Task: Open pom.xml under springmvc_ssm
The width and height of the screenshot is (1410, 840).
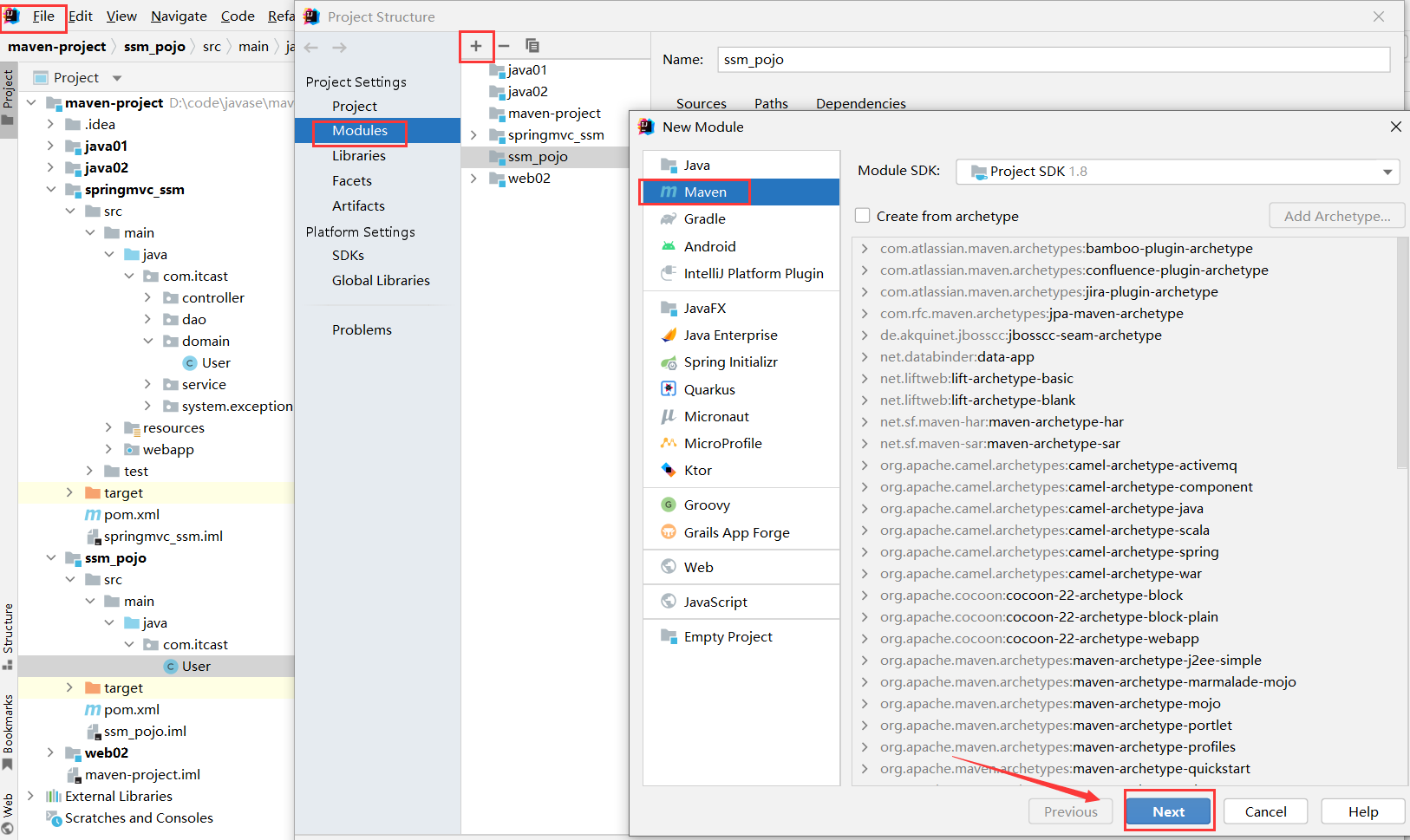Action: pos(131,514)
